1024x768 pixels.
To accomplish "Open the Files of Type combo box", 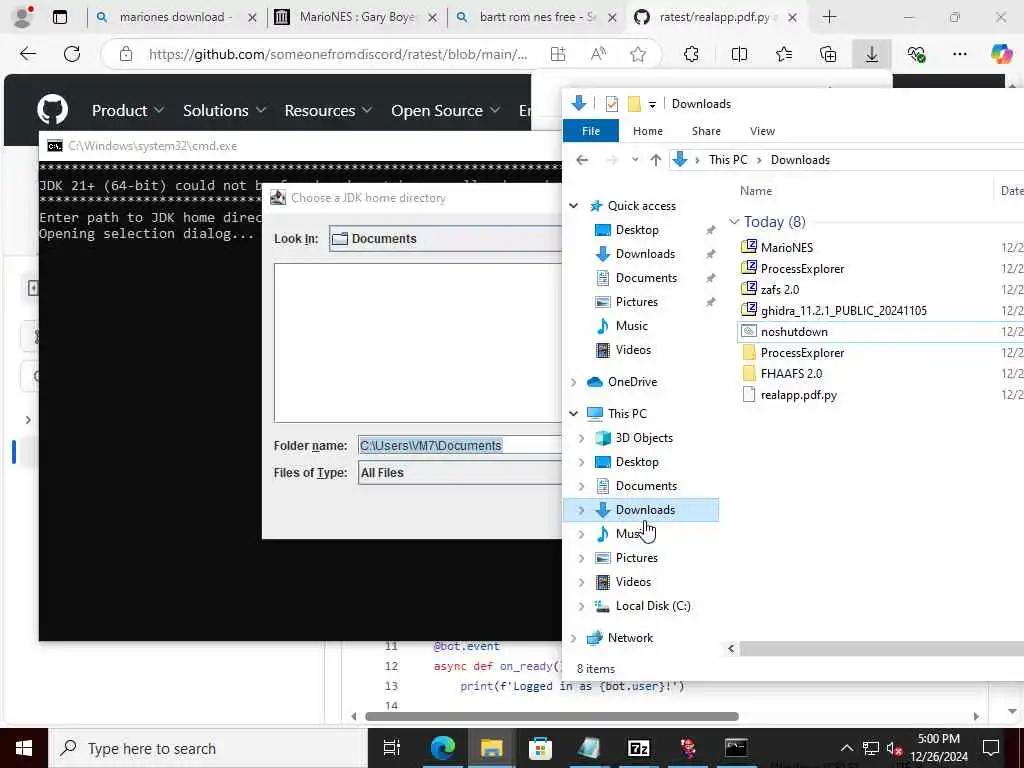I will 460,473.
